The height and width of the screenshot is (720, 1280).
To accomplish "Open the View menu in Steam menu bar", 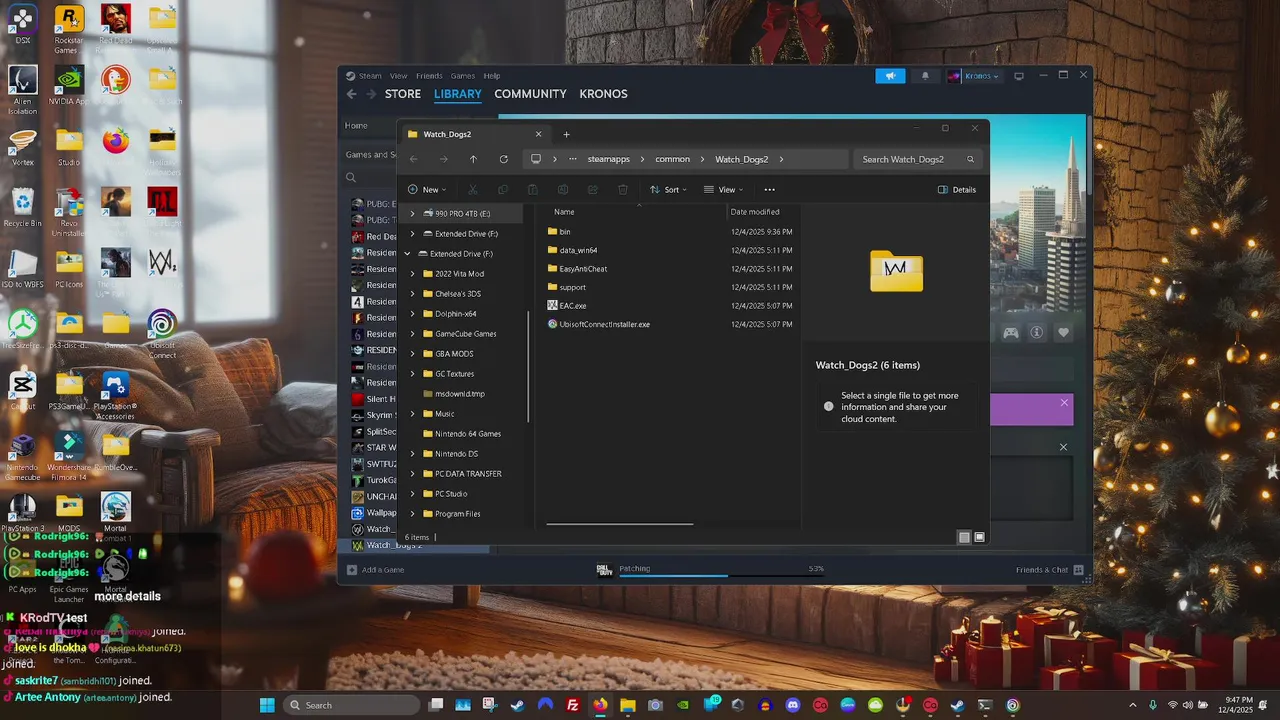I will tap(398, 76).
